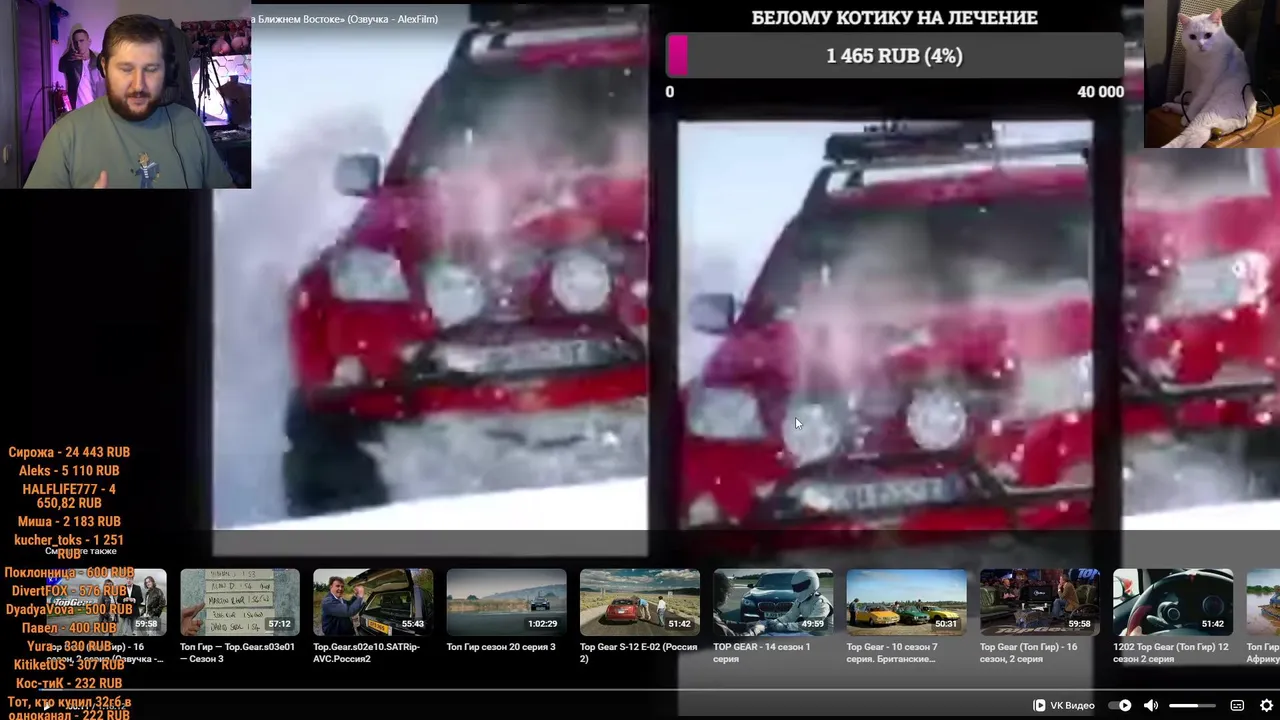This screenshot has width=1280, height=720.
Task: Click the white cat camera overlay
Action: tap(1212, 74)
